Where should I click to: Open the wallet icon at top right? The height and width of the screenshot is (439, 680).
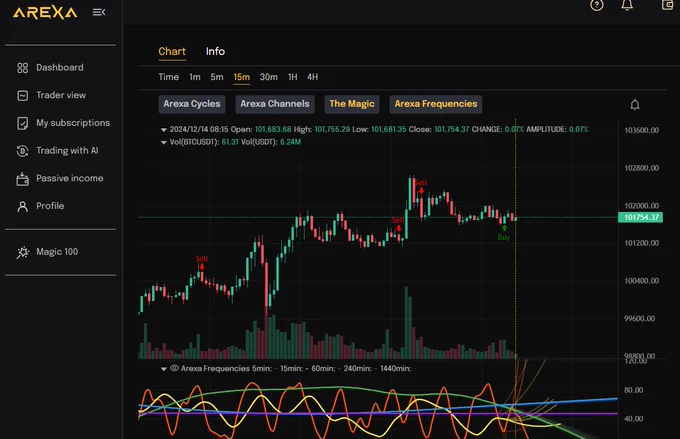click(667, 5)
